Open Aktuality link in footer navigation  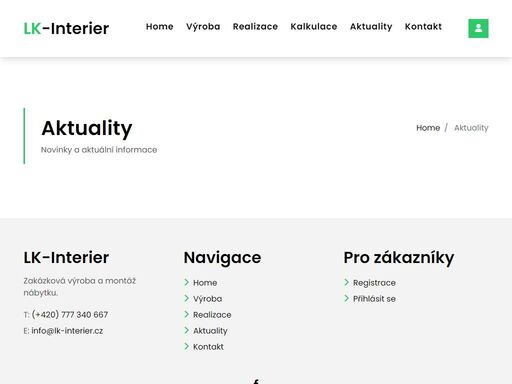210,331
